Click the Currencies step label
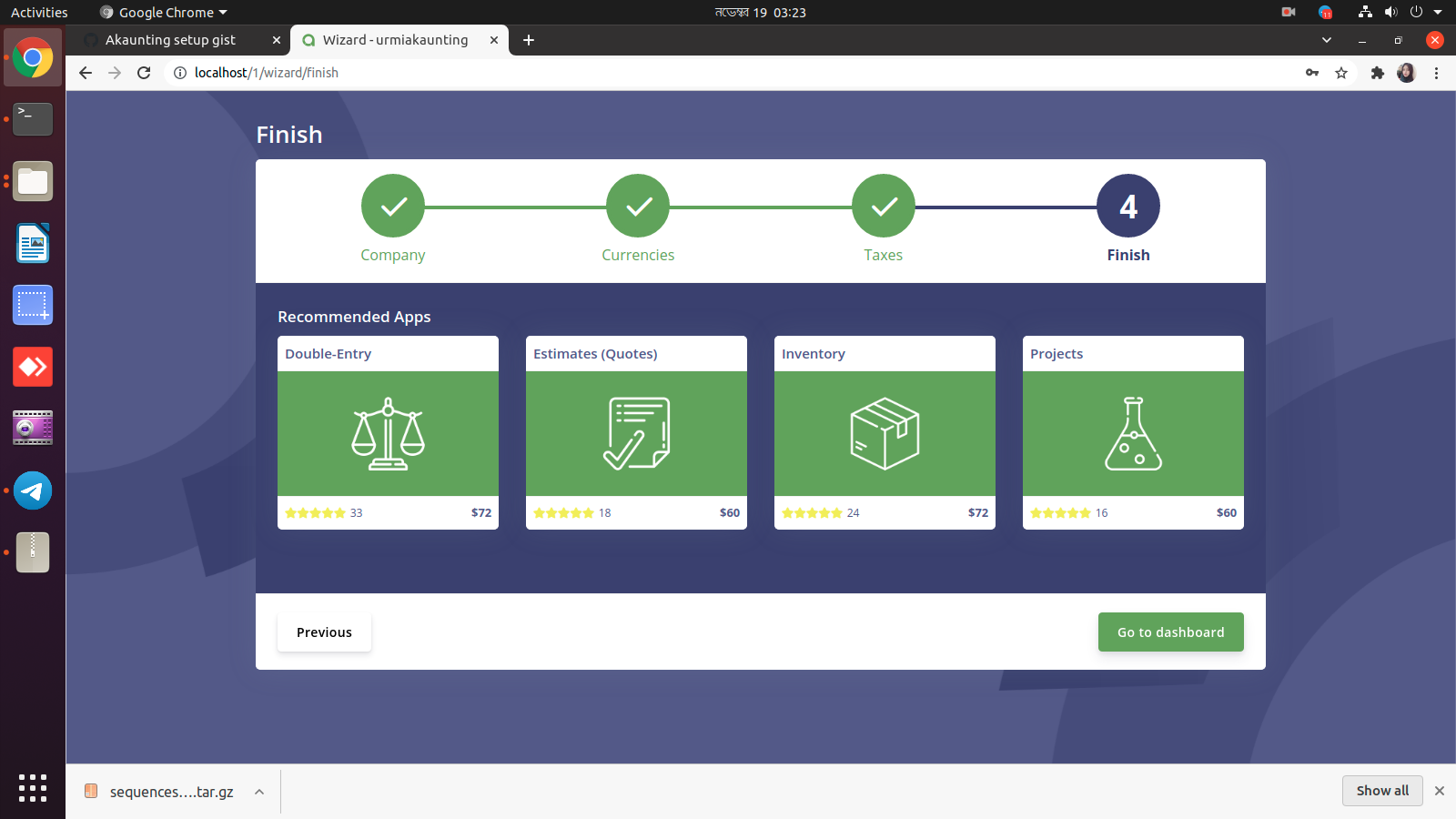The width and height of the screenshot is (1456, 819). coord(638,255)
